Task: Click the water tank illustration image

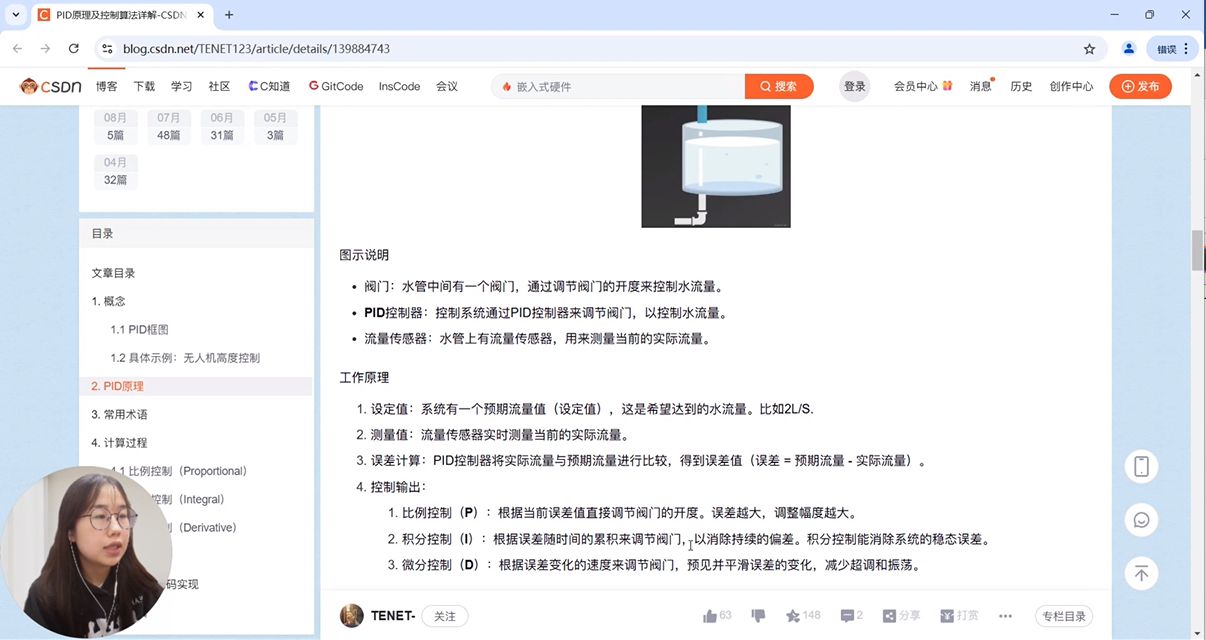Action: (x=716, y=166)
